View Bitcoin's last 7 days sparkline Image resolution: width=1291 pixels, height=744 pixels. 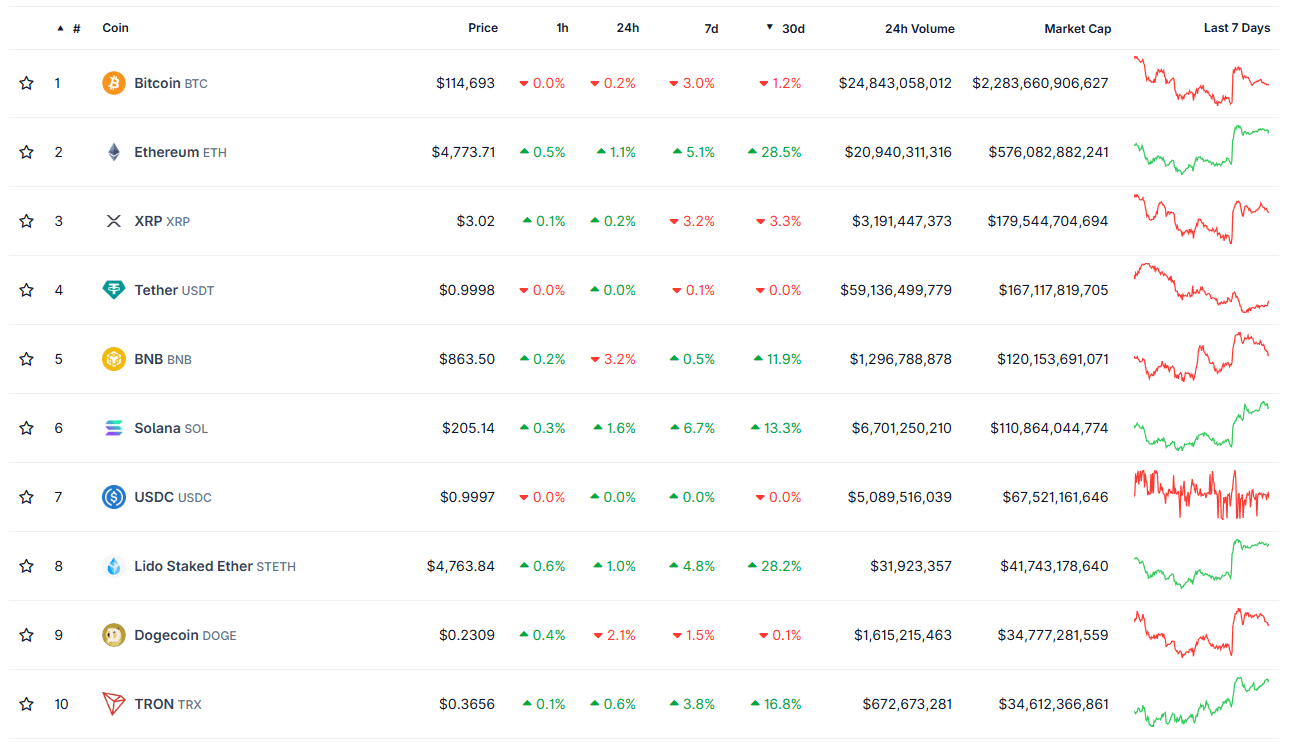coord(1201,80)
